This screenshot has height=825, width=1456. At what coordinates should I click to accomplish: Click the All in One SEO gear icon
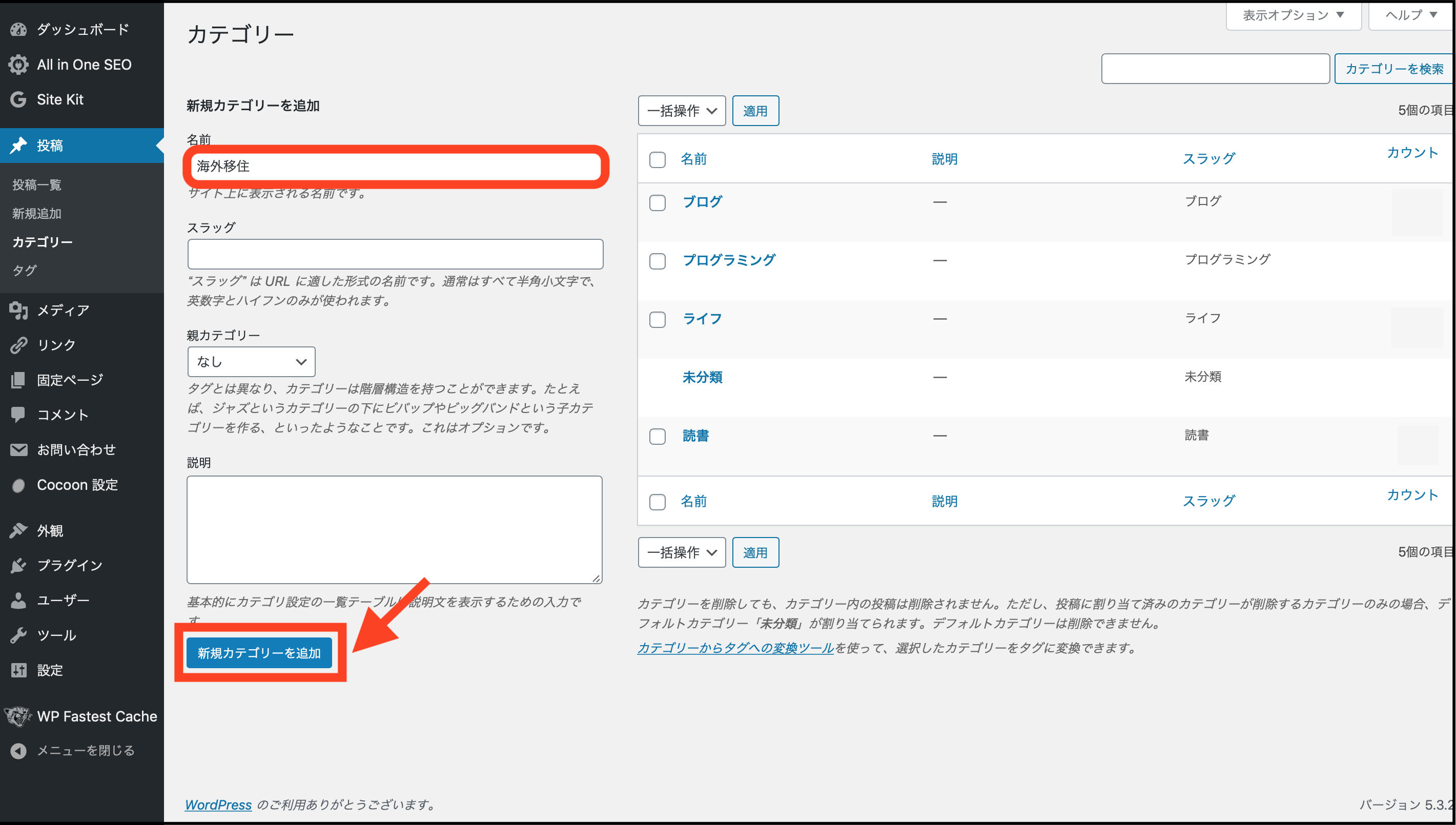coord(18,65)
